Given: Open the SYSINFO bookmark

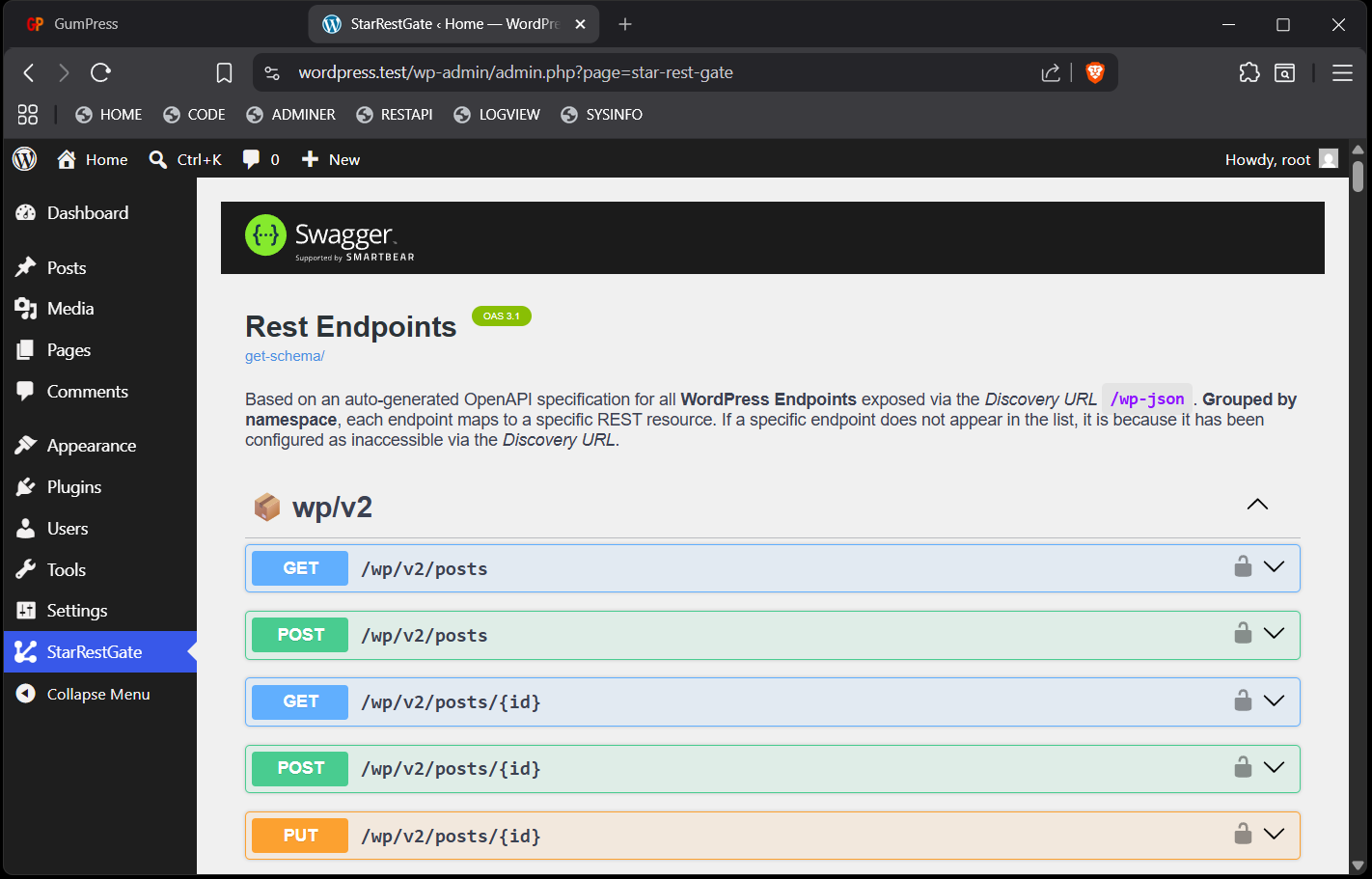Looking at the screenshot, I should click(x=601, y=115).
